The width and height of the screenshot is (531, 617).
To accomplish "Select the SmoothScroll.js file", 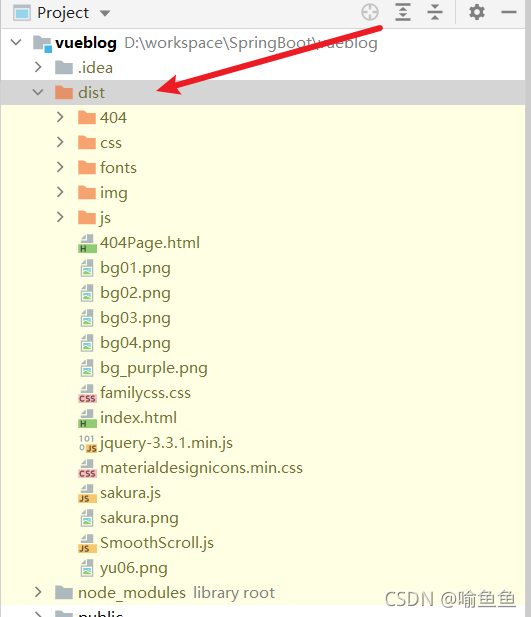I will [157, 543].
